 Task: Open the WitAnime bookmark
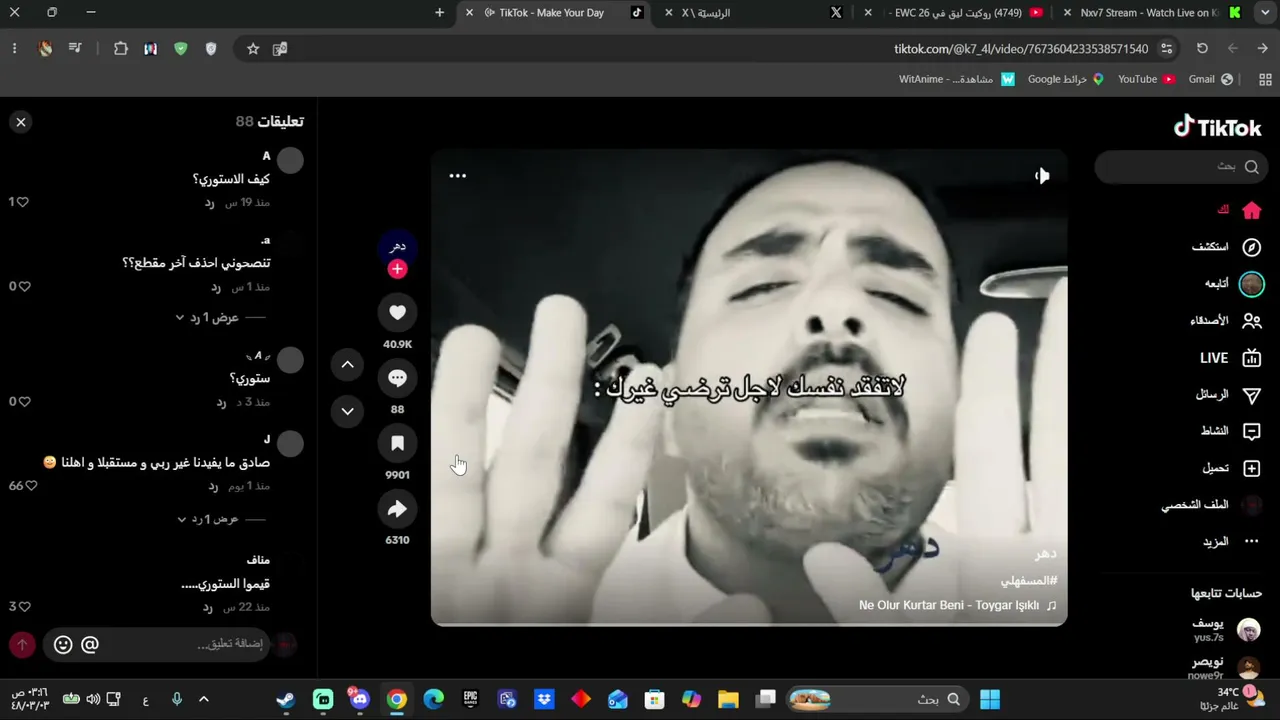tap(957, 79)
